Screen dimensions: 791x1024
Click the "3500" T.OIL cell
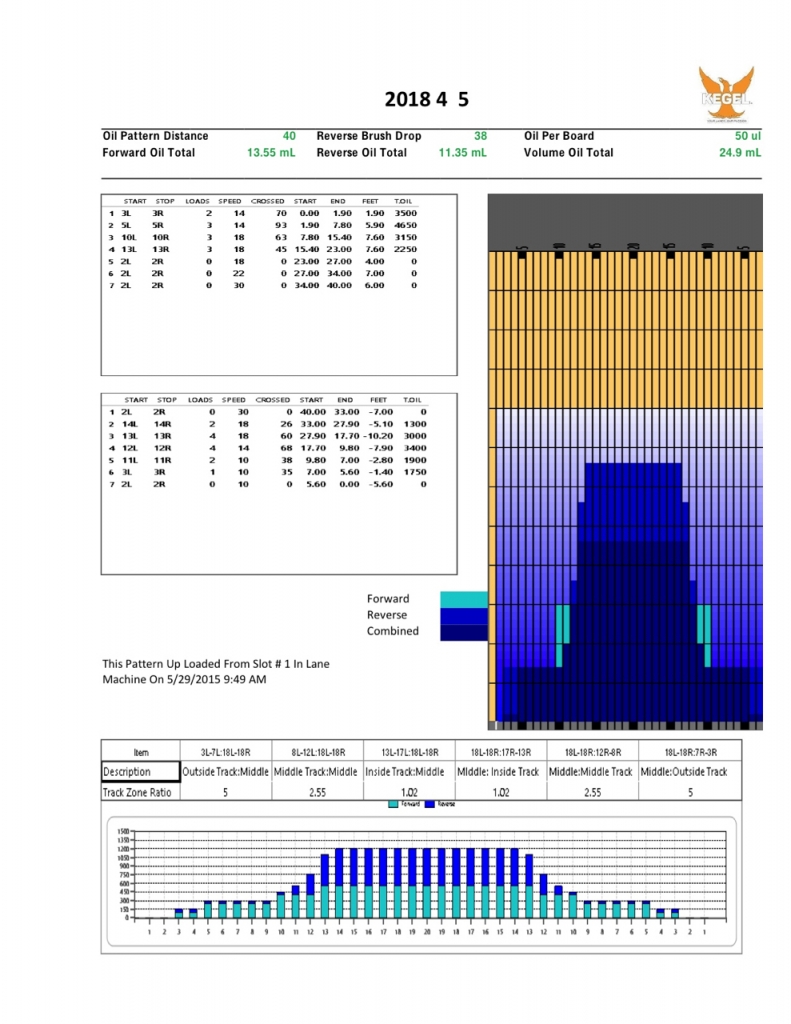(x=406, y=213)
